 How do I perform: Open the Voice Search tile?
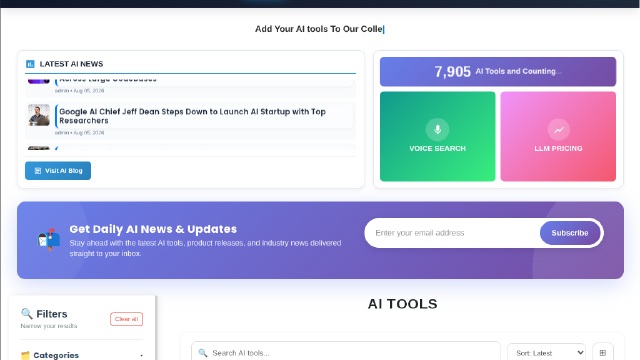point(438,136)
